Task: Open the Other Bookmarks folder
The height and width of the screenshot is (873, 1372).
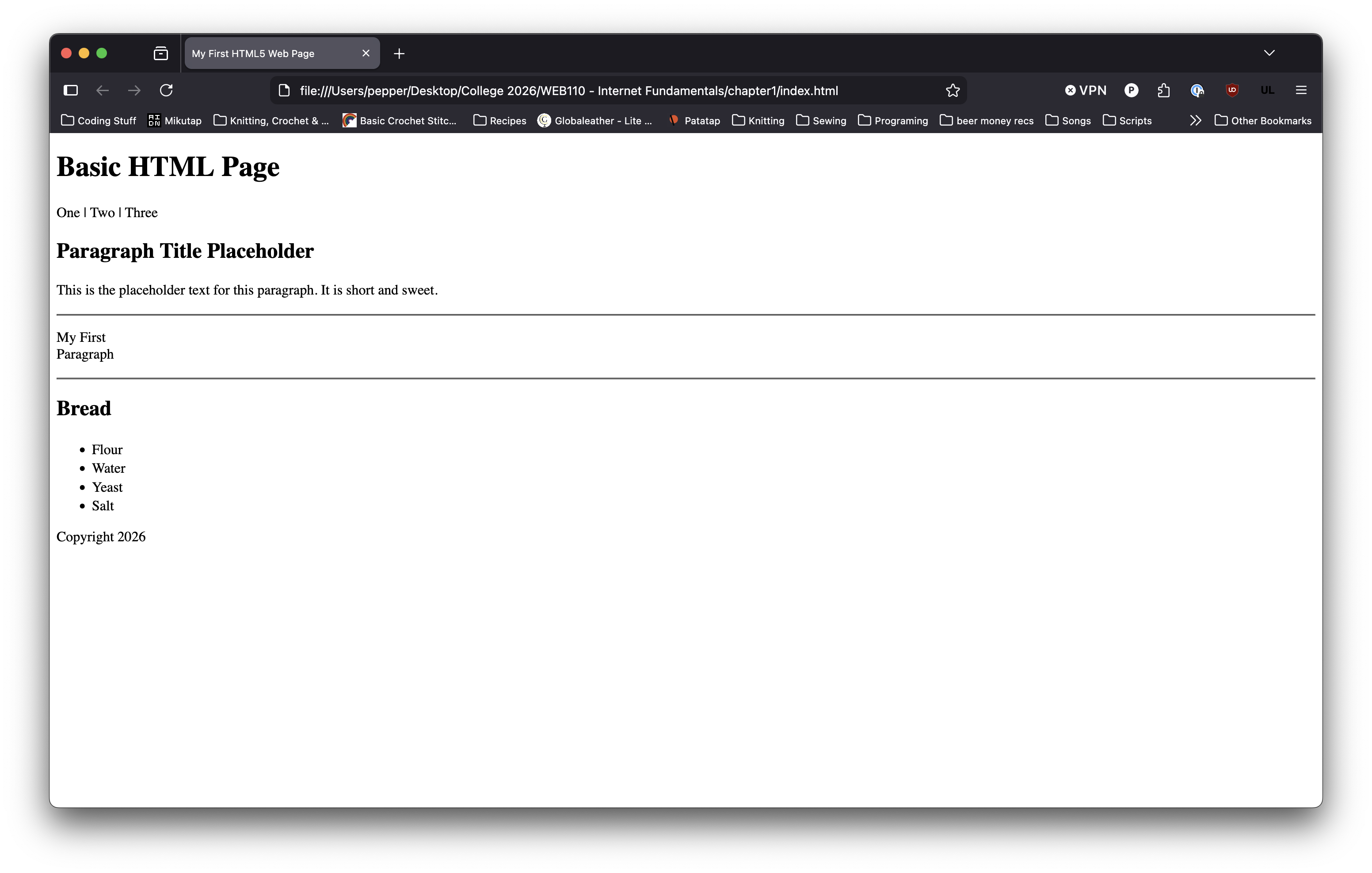Action: 1263,120
